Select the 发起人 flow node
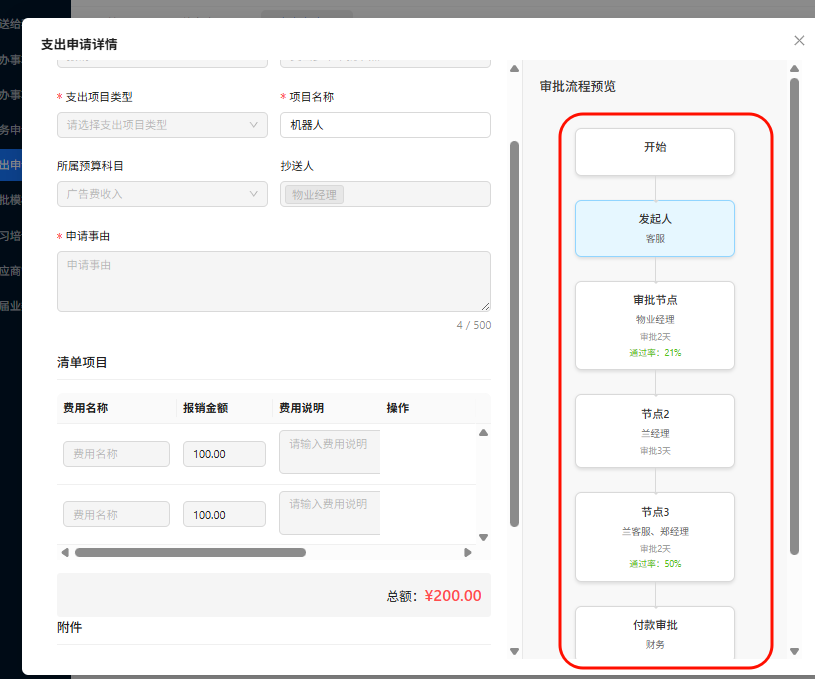Viewport: 815px width, 679px height. 654,228
